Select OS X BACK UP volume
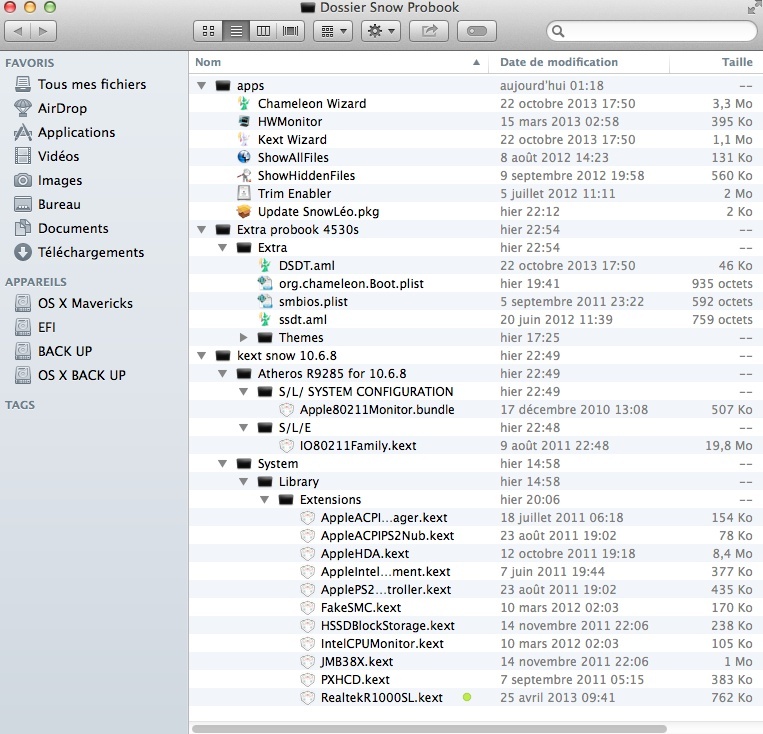This screenshot has width=763, height=734. pyautogui.click(x=70, y=375)
